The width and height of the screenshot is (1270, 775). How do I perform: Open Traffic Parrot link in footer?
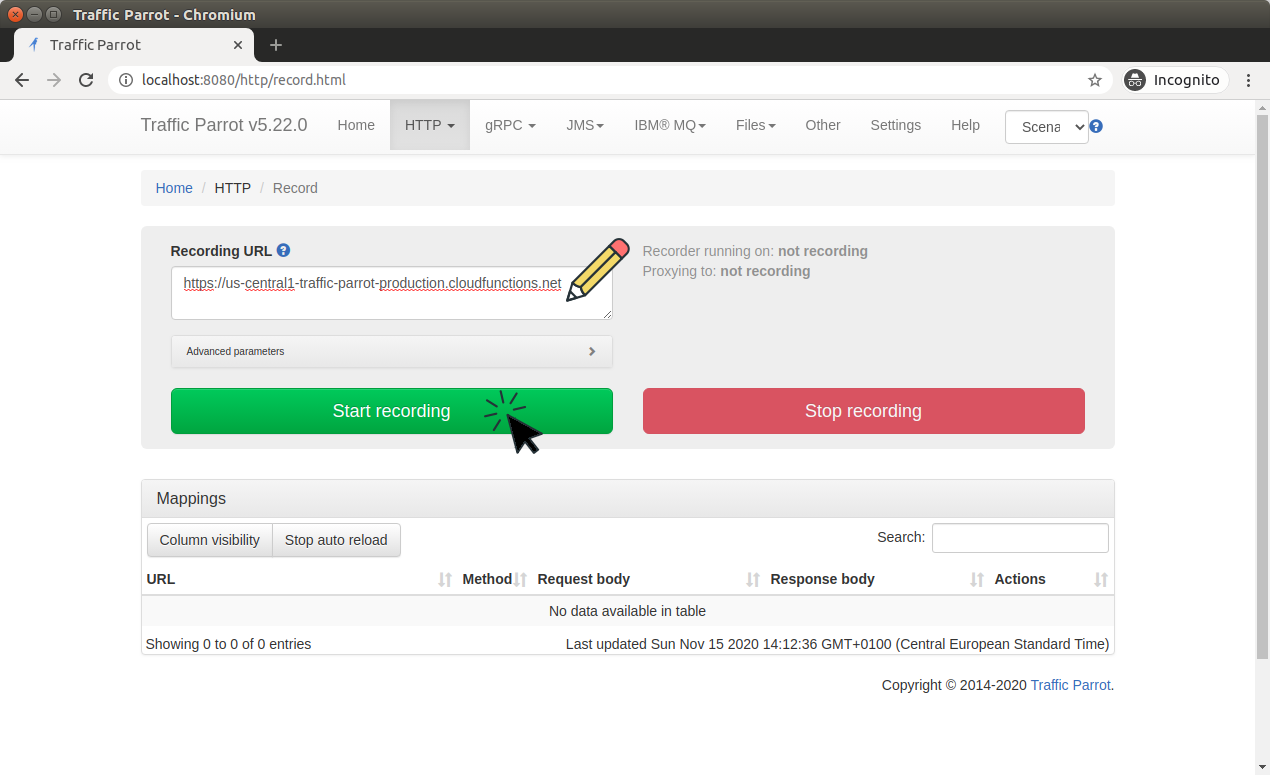pos(1070,685)
